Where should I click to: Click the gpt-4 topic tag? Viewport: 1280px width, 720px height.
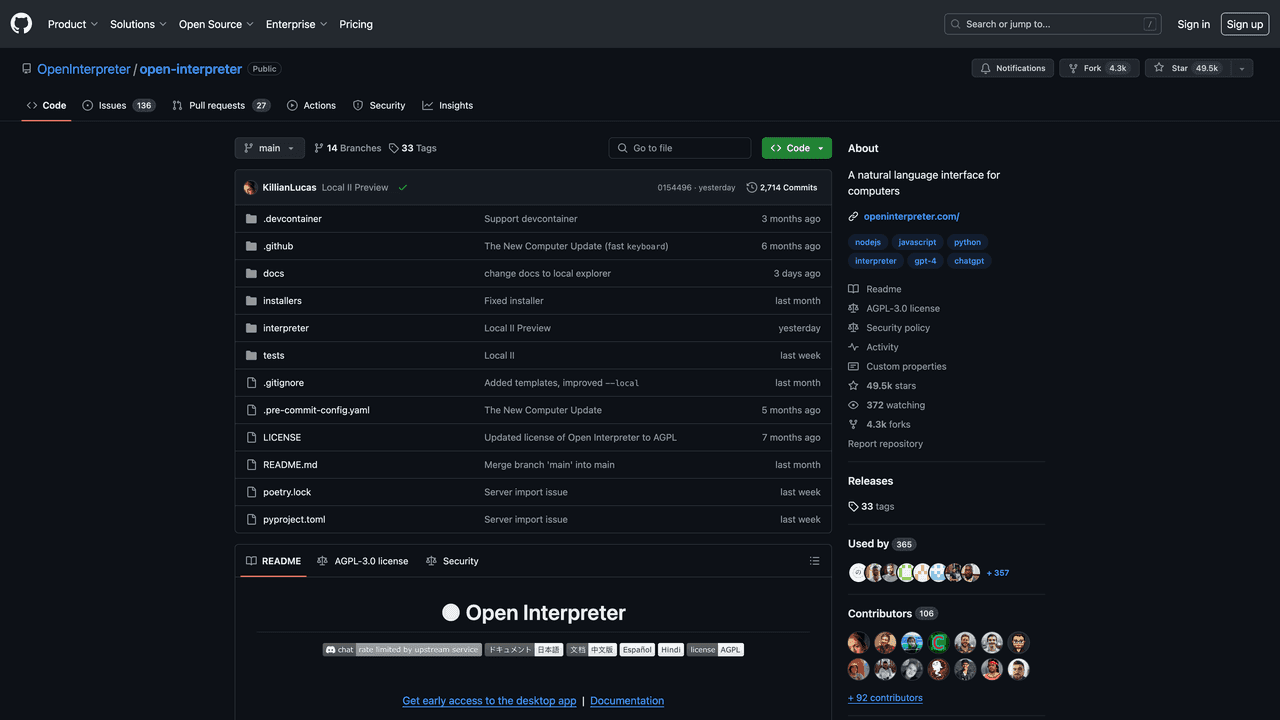click(x=925, y=261)
